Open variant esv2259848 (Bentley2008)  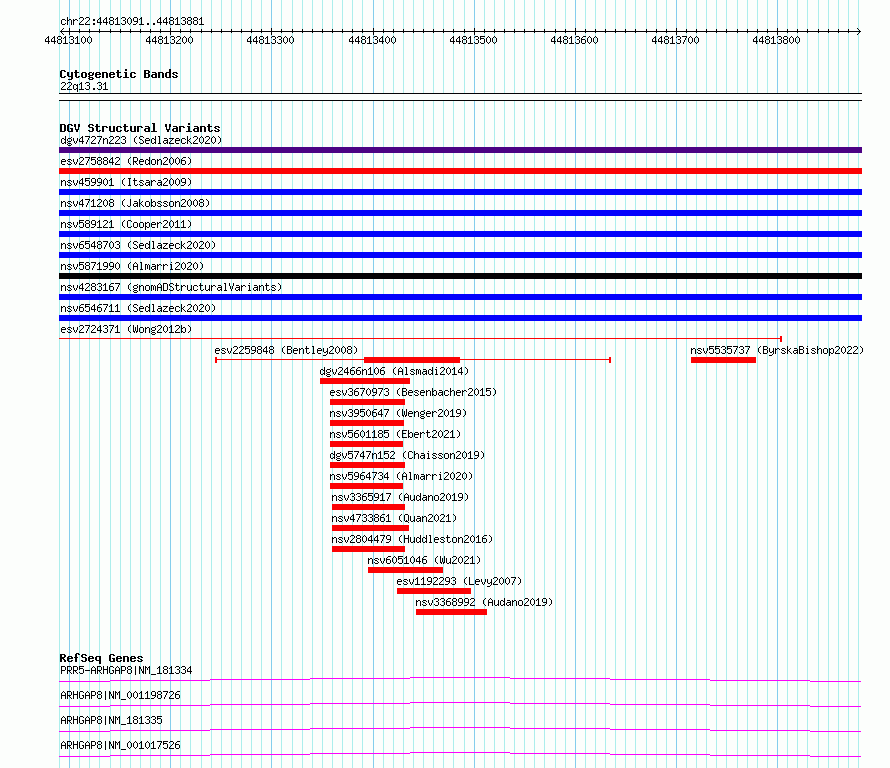286,350
